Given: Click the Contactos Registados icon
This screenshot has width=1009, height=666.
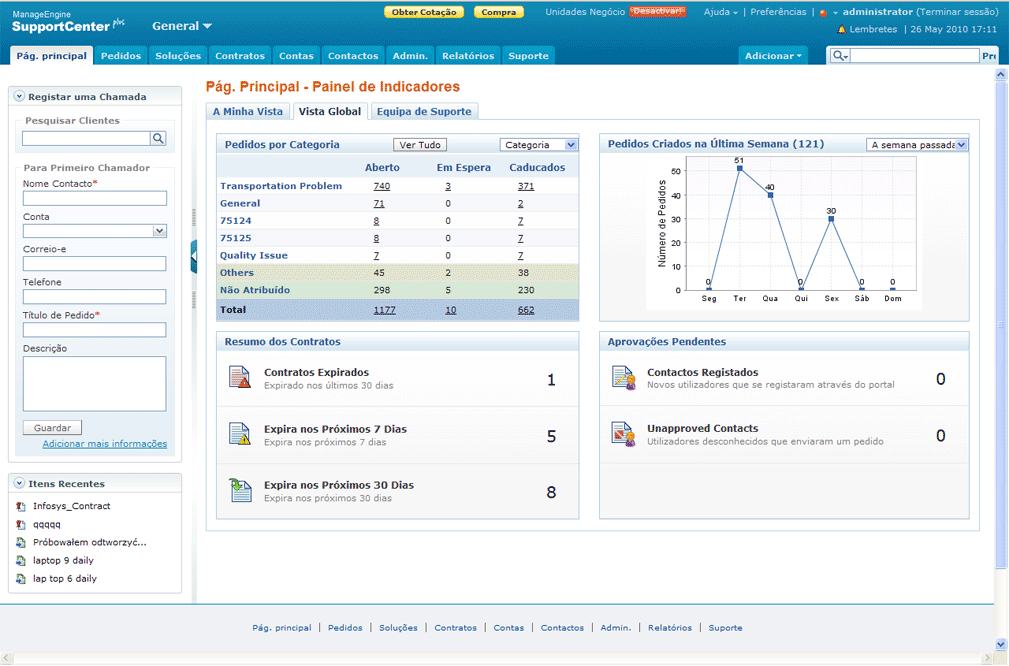Looking at the screenshot, I should click(x=624, y=378).
